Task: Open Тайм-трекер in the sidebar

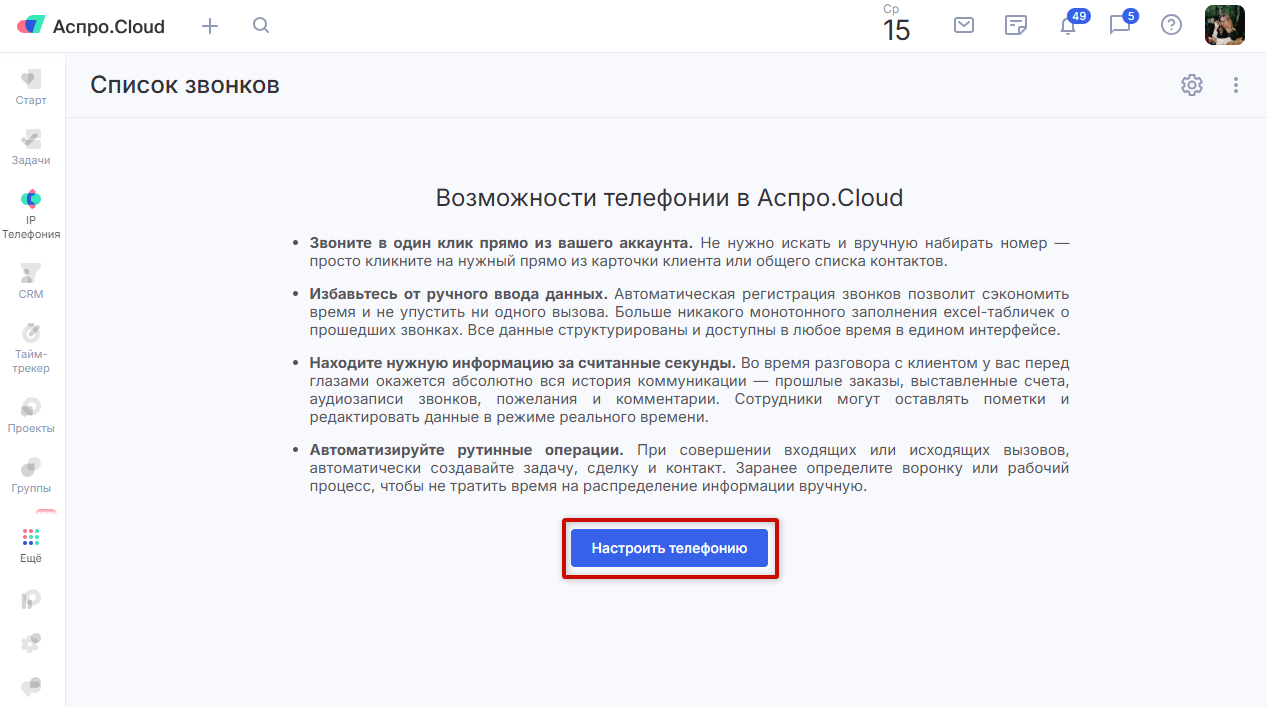Action: coord(31,348)
